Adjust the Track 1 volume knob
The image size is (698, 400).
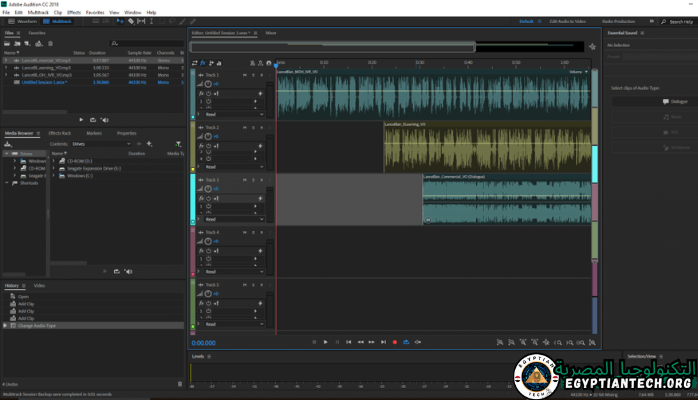(x=208, y=84)
